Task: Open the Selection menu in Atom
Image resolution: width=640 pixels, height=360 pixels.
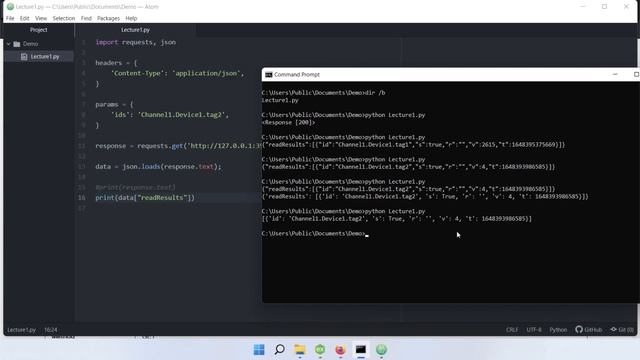Action: tap(64, 18)
